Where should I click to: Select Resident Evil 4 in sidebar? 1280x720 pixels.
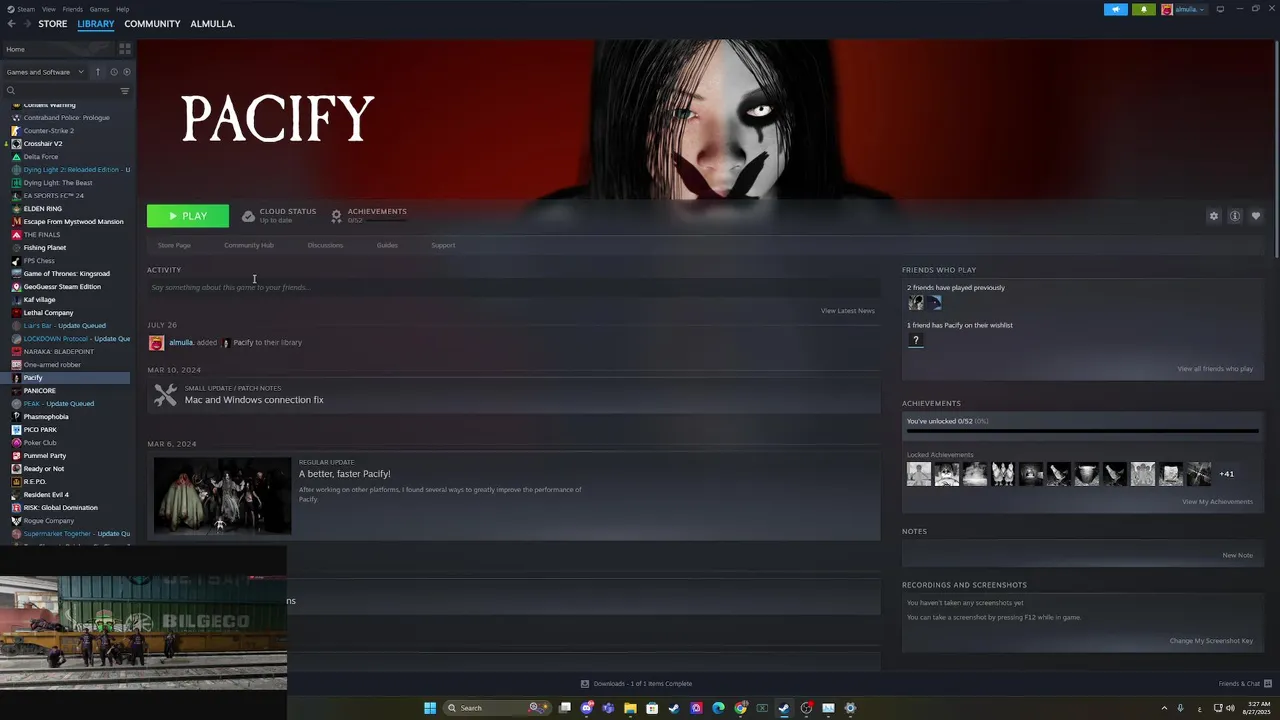46,495
